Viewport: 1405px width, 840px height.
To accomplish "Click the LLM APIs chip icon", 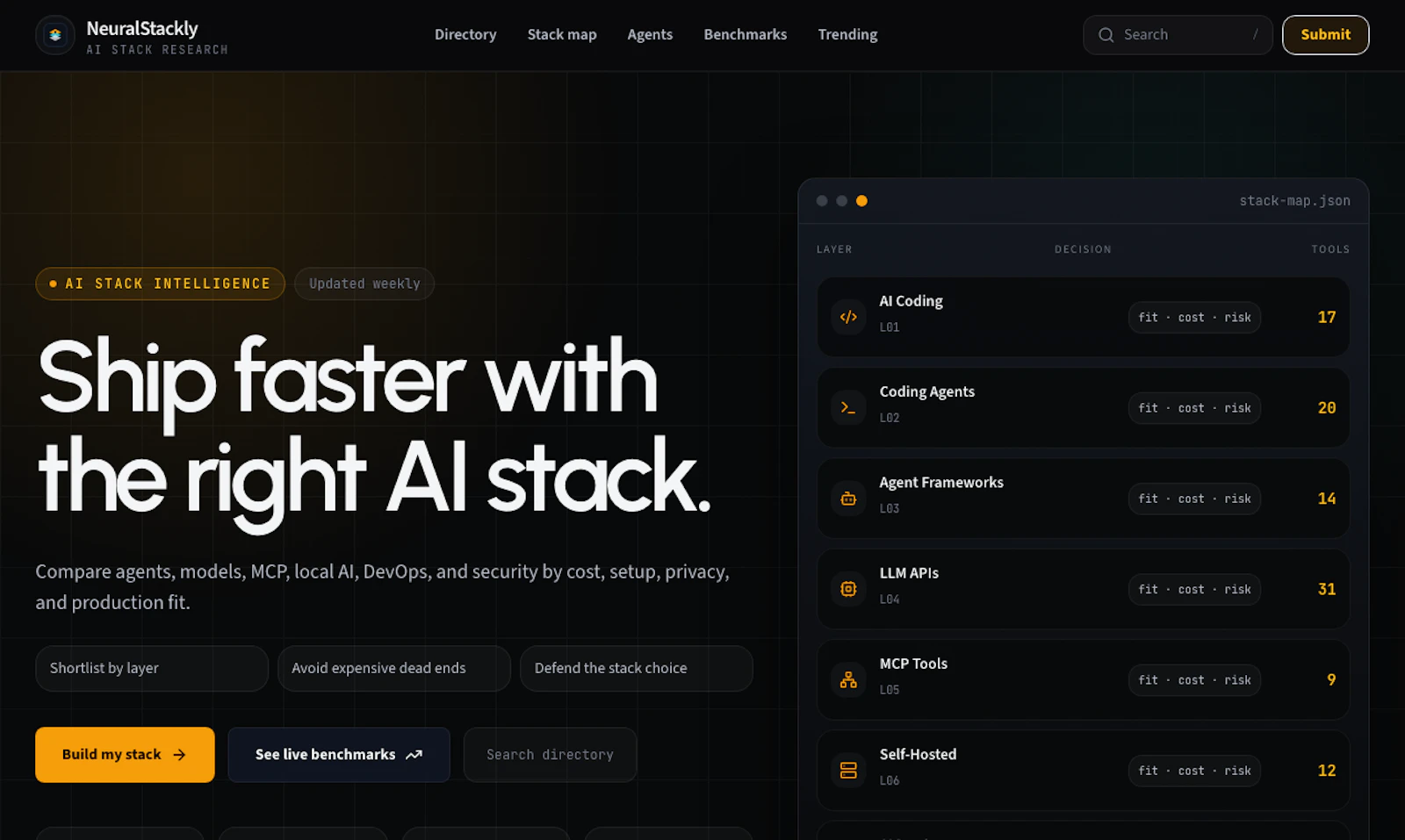I will click(x=848, y=589).
